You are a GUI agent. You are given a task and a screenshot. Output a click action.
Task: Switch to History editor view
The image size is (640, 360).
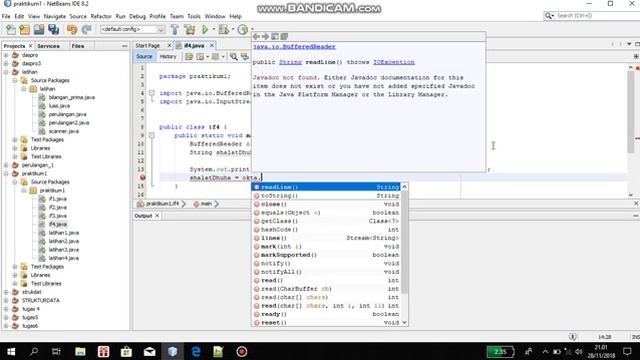pyautogui.click(x=168, y=57)
